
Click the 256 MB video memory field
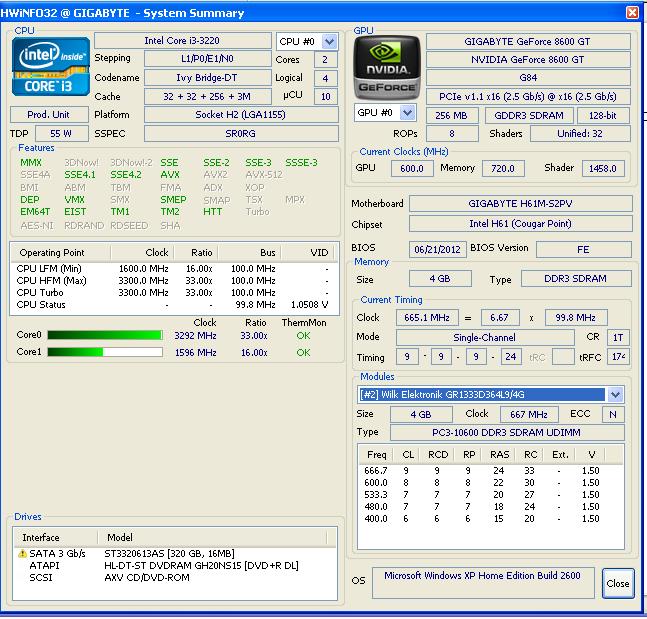pyautogui.click(x=452, y=116)
